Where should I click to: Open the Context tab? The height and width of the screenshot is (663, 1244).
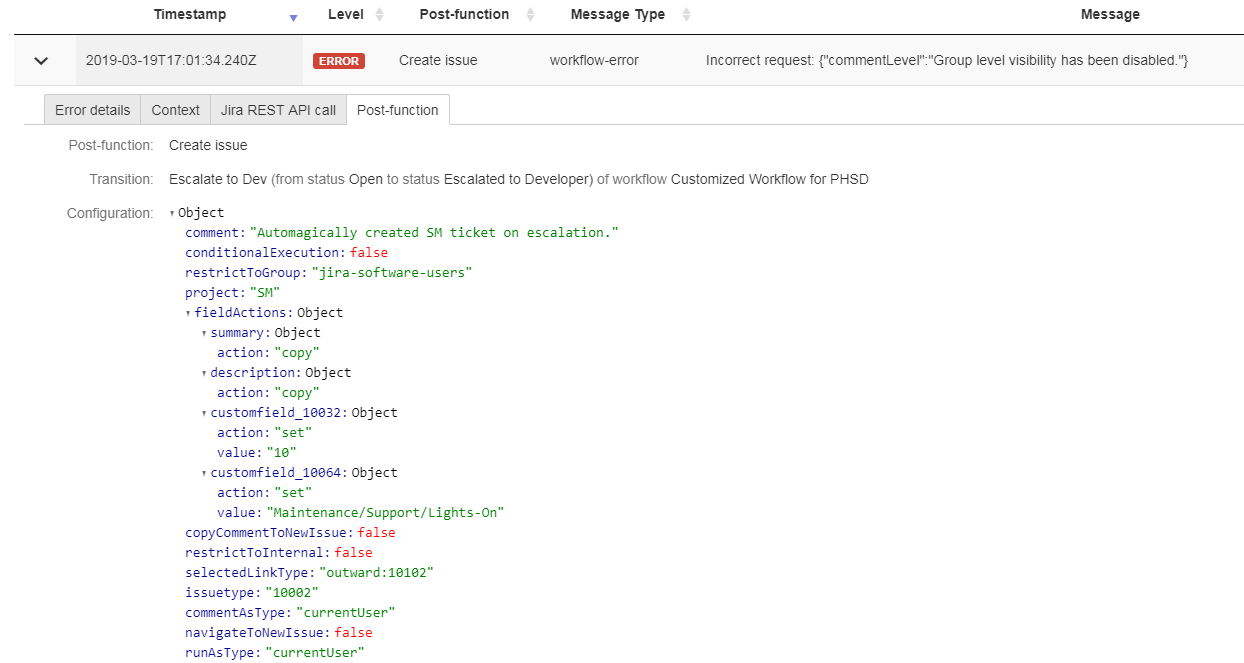(x=176, y=110)
